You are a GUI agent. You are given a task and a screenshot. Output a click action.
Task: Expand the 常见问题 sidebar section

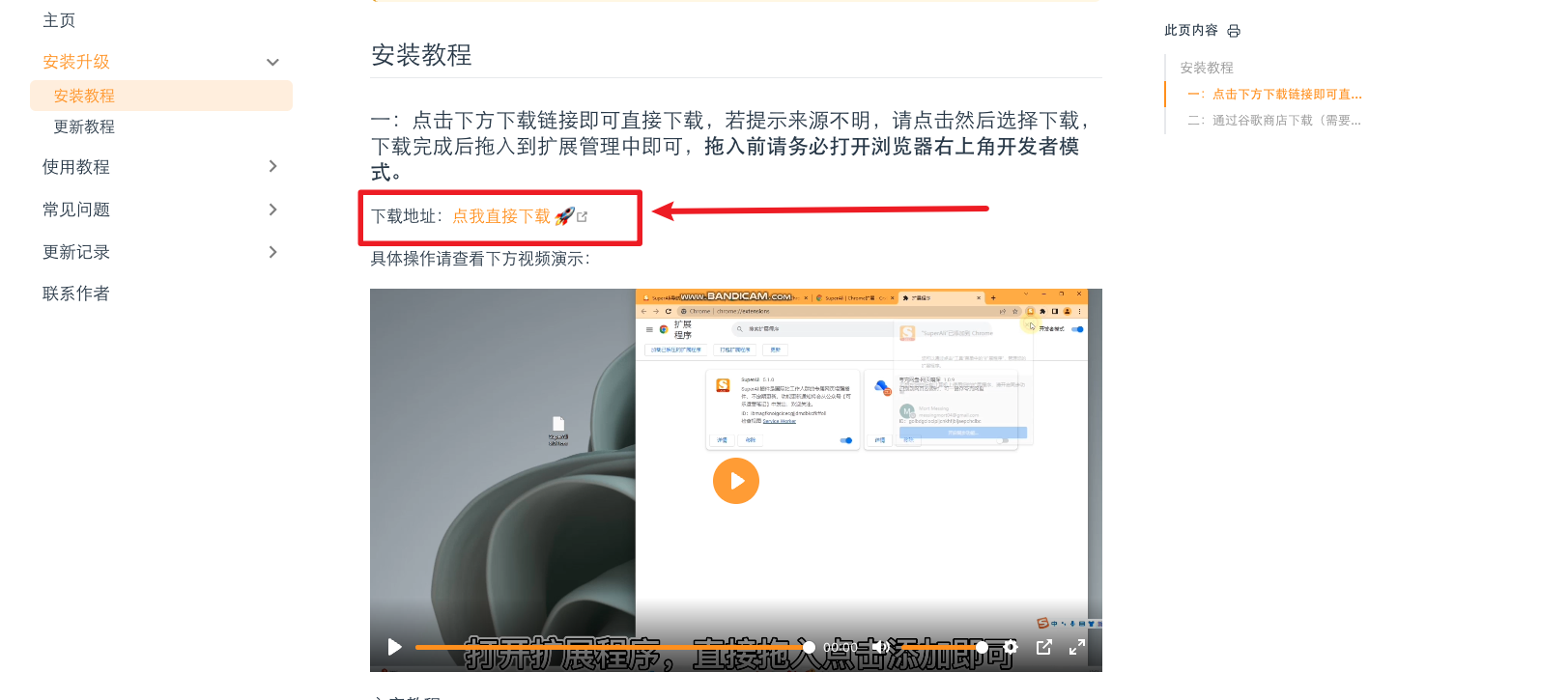tap(272, 210)
